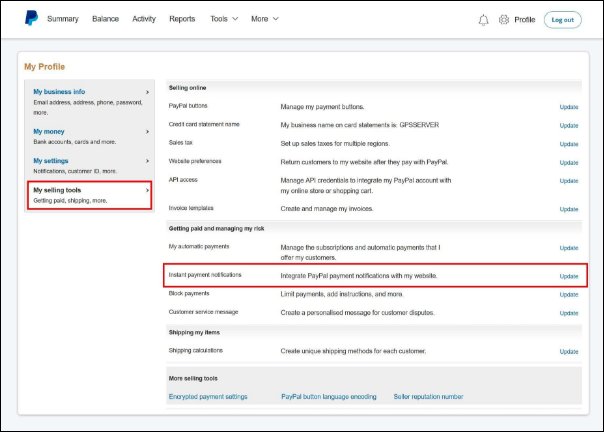Expand My money arrow
Image resolution: width=604 pixels, height=432 pixels.
click(x=147, y=132)
